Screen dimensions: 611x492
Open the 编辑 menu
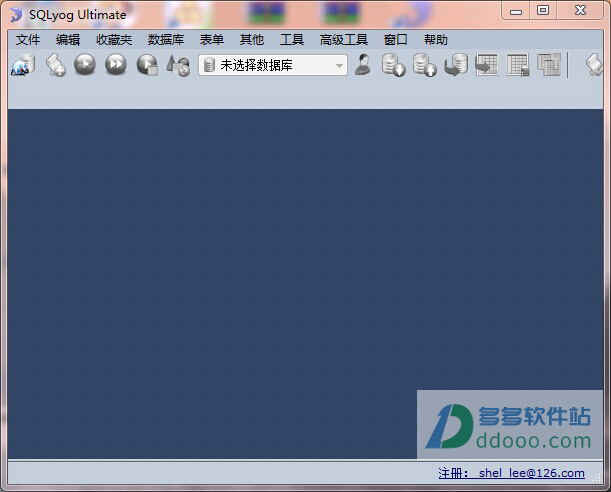coord(68,40)
